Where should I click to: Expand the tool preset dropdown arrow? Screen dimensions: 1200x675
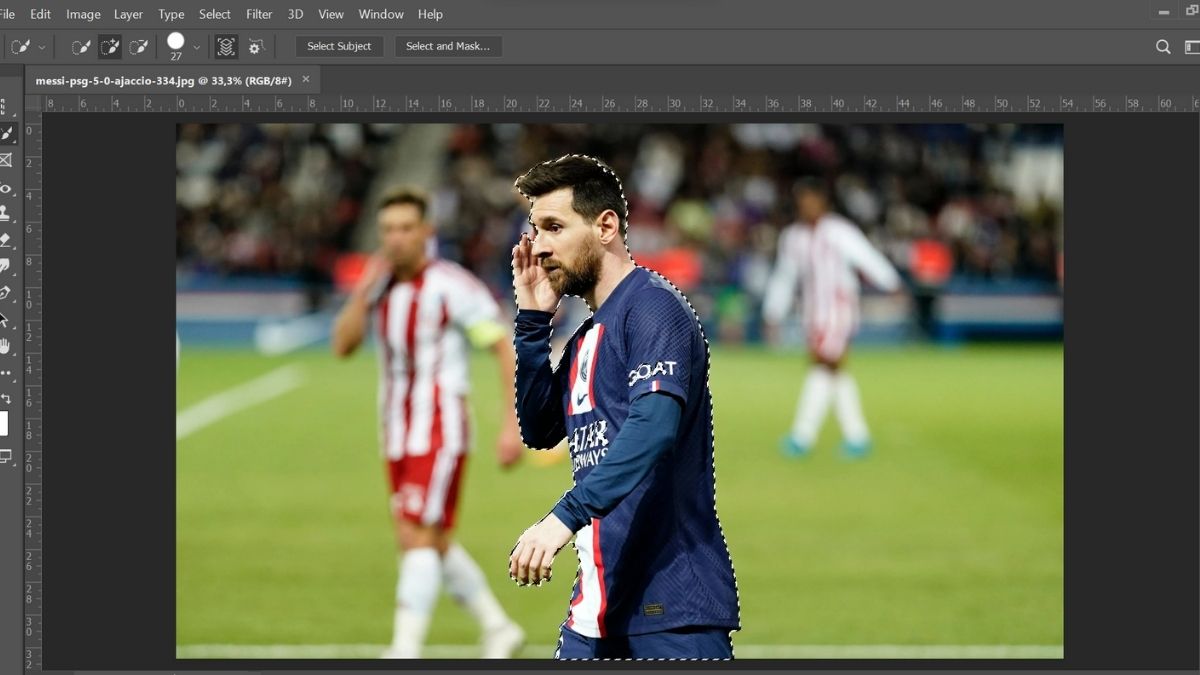[42, 47]
